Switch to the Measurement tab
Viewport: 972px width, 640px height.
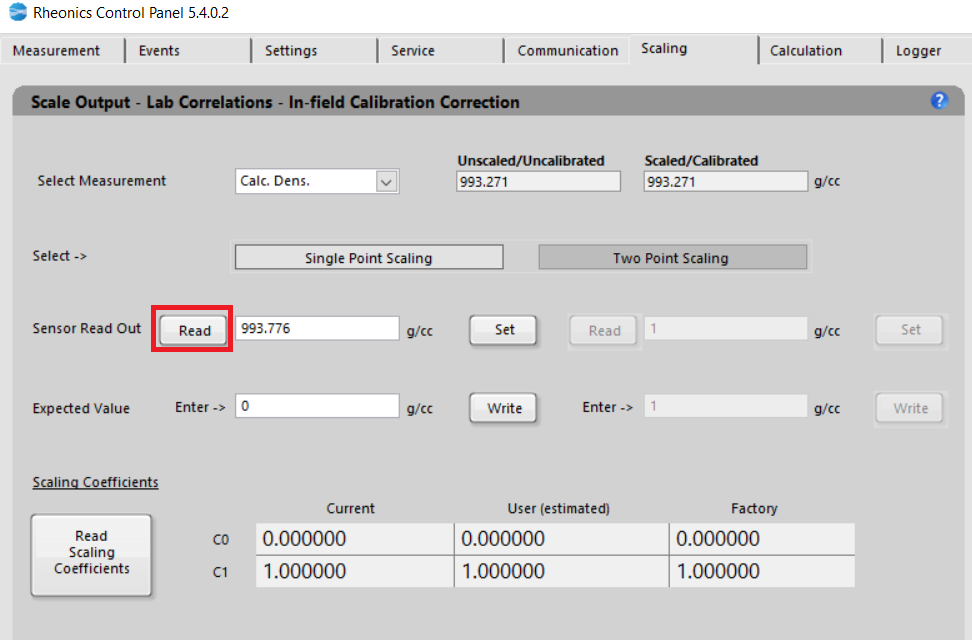(x=57, y=51)
